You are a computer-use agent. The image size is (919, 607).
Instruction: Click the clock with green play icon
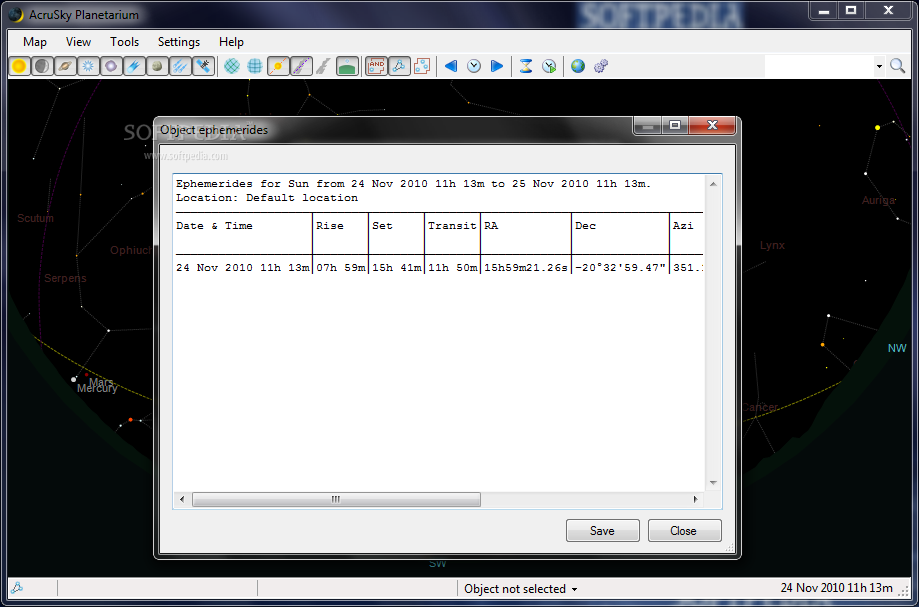[549, 66]
